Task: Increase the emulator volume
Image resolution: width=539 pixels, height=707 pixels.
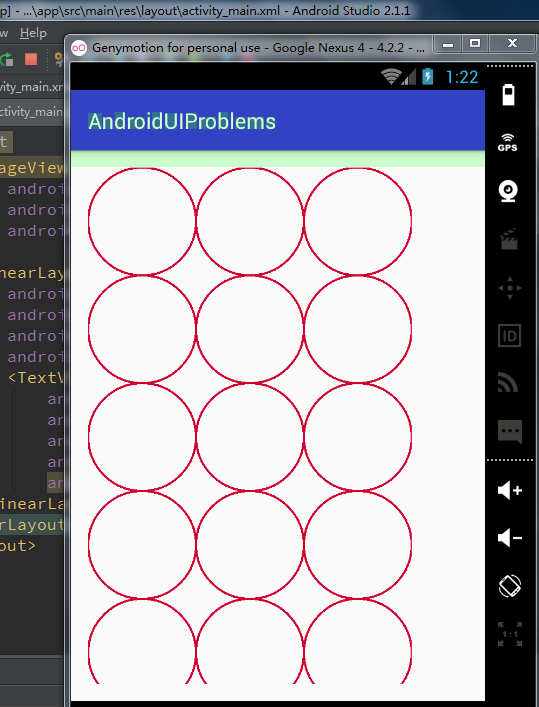Action: point(510,490)
